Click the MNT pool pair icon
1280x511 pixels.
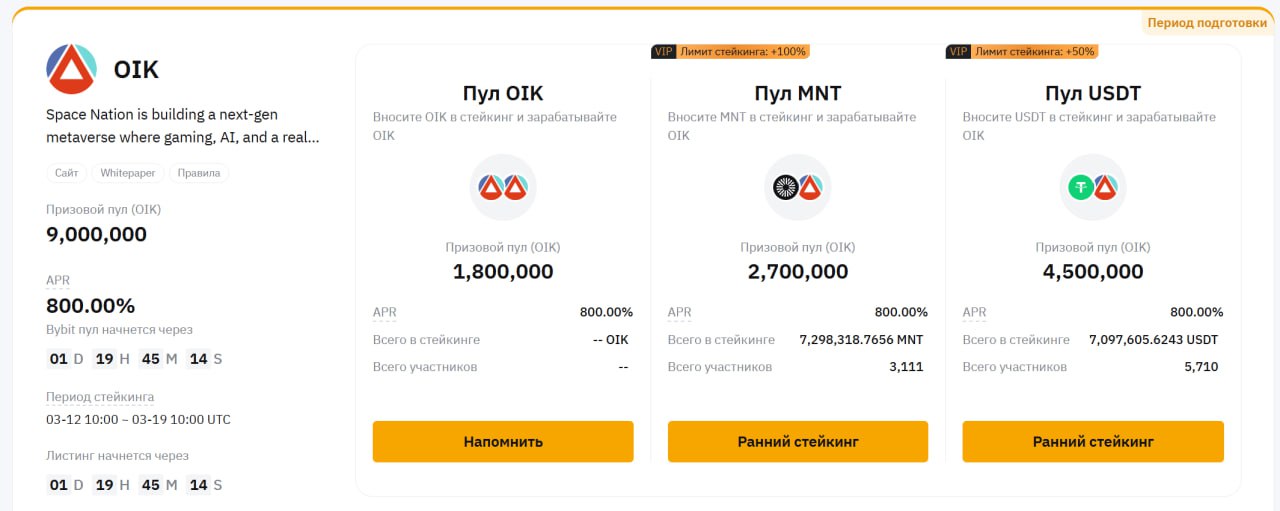click(x=798, y=187)
